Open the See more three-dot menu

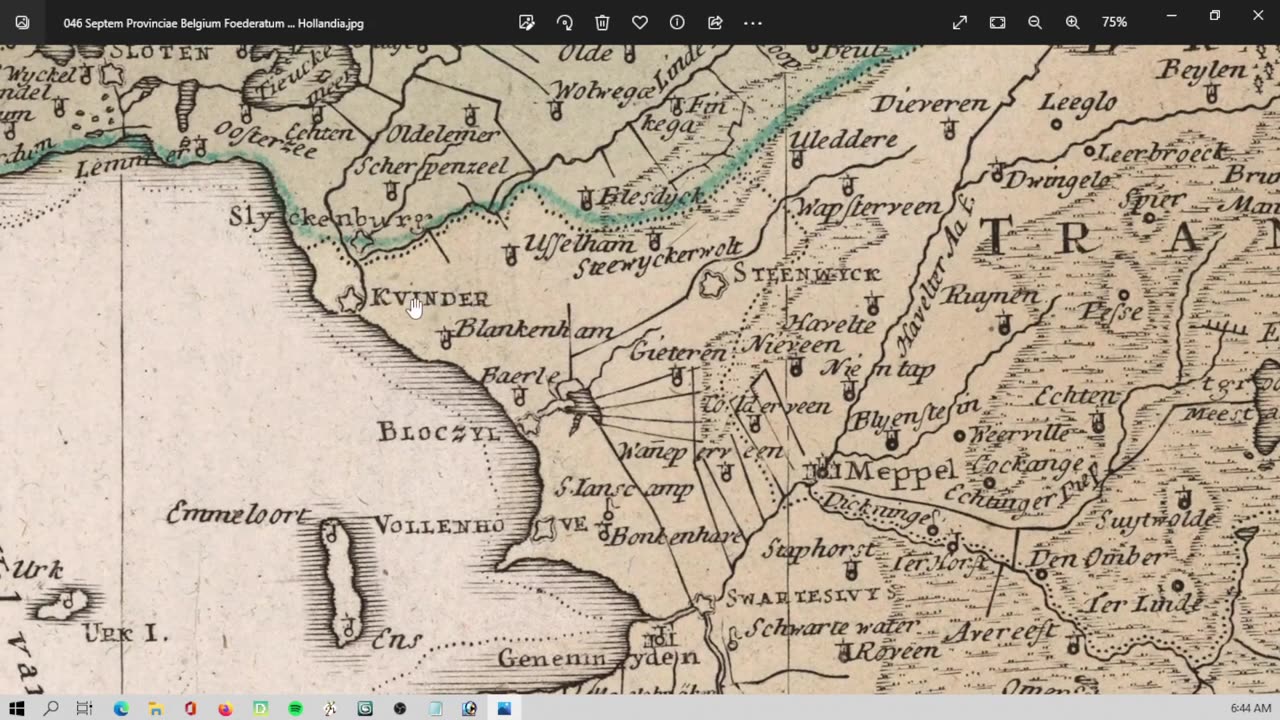tap(753, 22)
